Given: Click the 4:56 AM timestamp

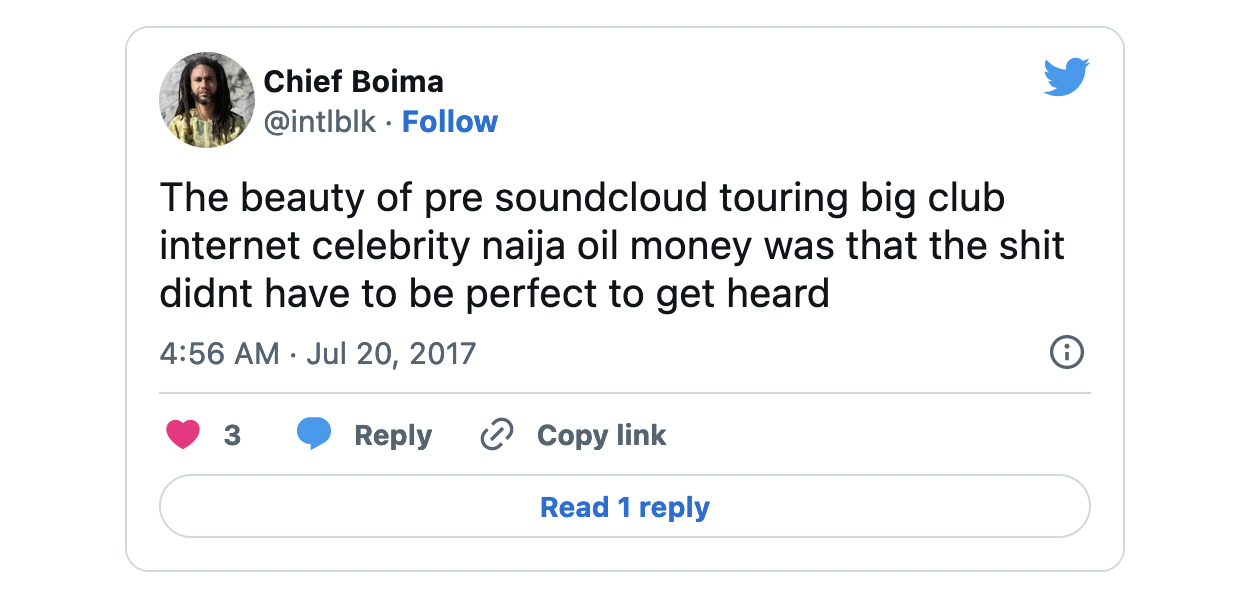Looking at the screenshot, I should coord(219,353).
